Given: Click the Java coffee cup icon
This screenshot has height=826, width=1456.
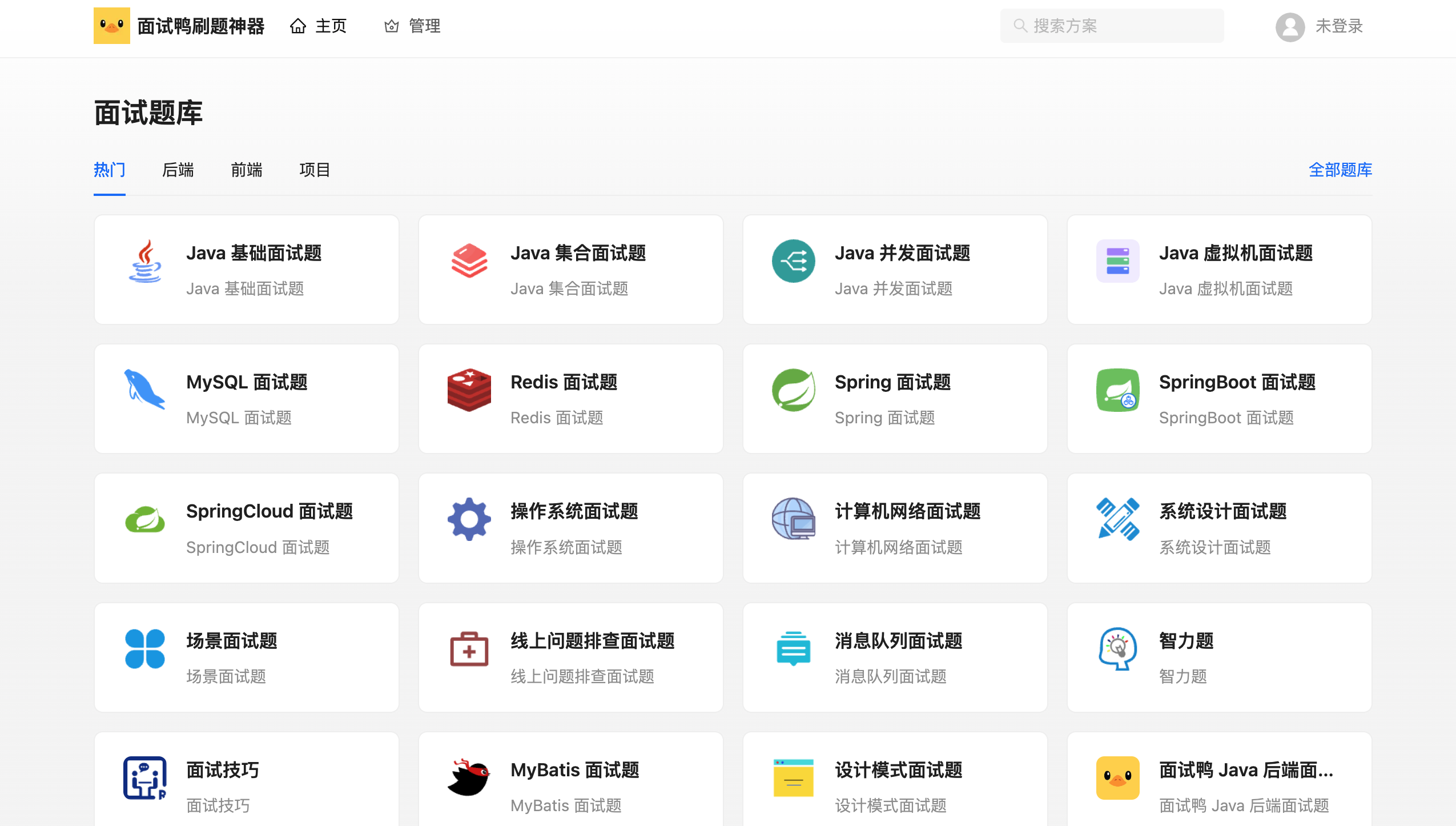Looking at the screenshot, I should point(145,261).
